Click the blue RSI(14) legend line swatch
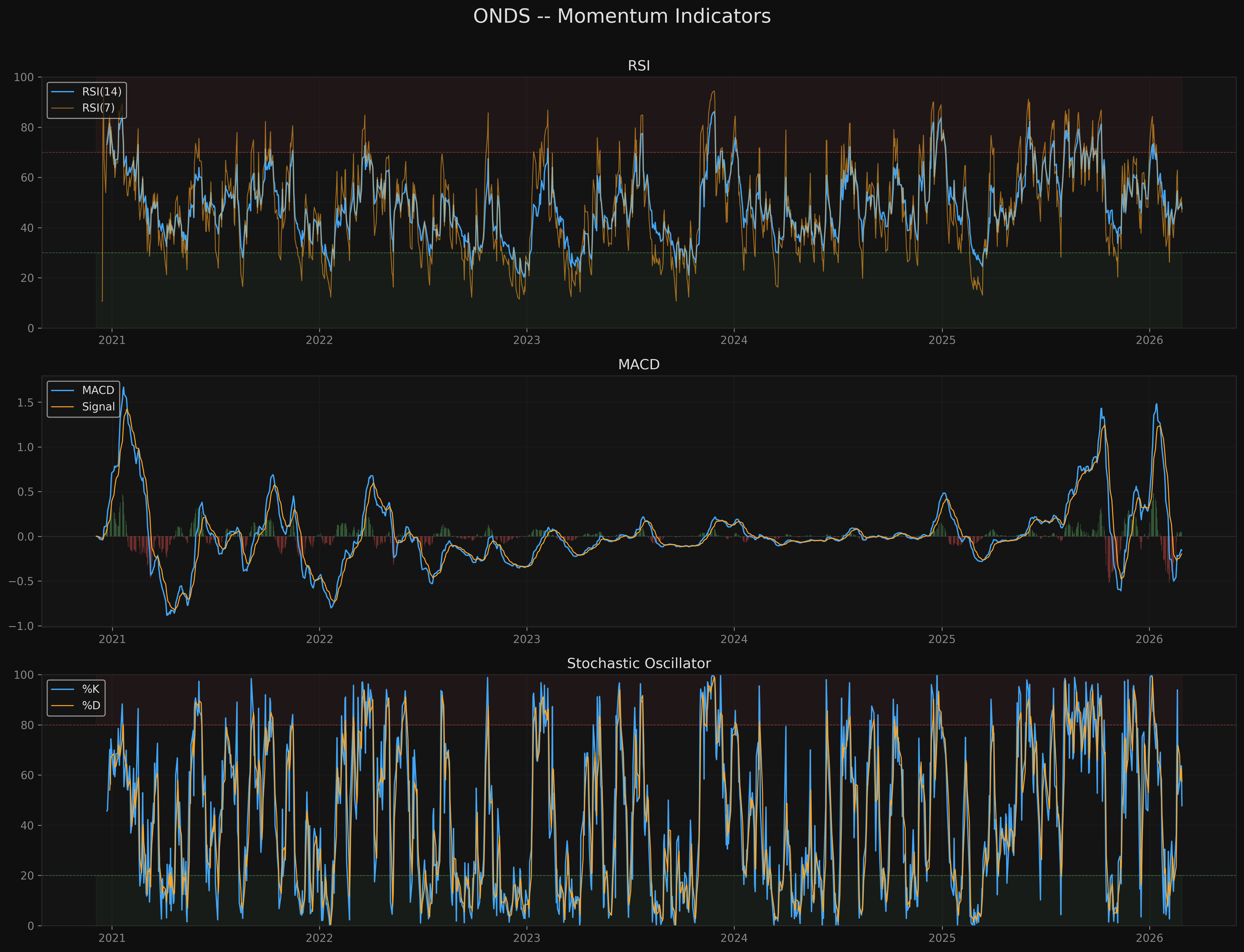Viewport: 1244px width, 952px height. click(x=63, y=92)
